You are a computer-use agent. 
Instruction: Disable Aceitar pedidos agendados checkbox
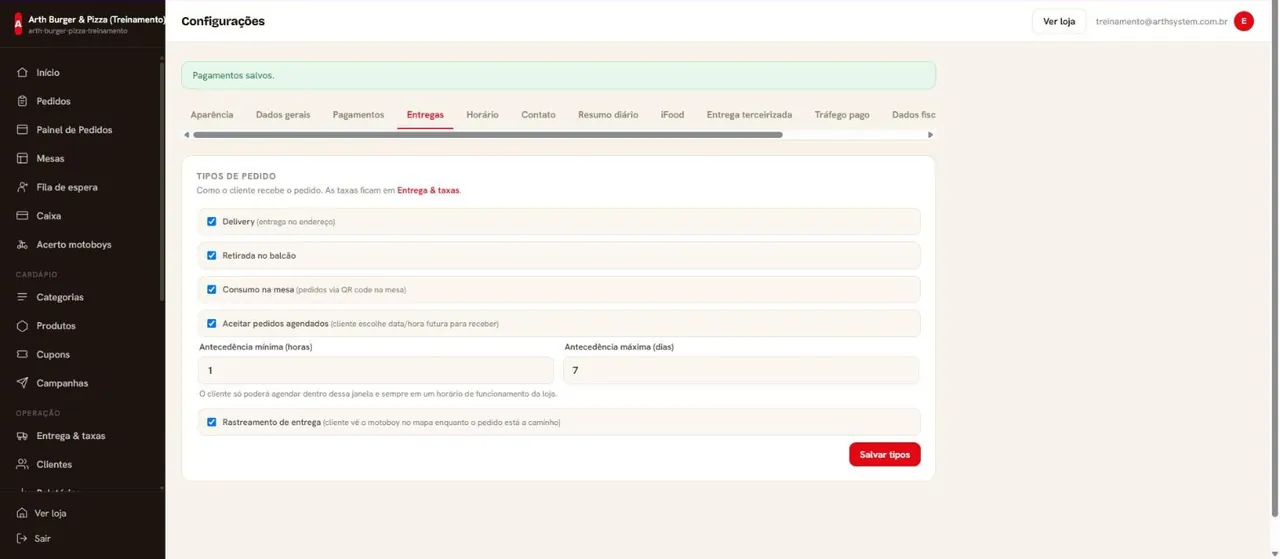coord(211,324)
